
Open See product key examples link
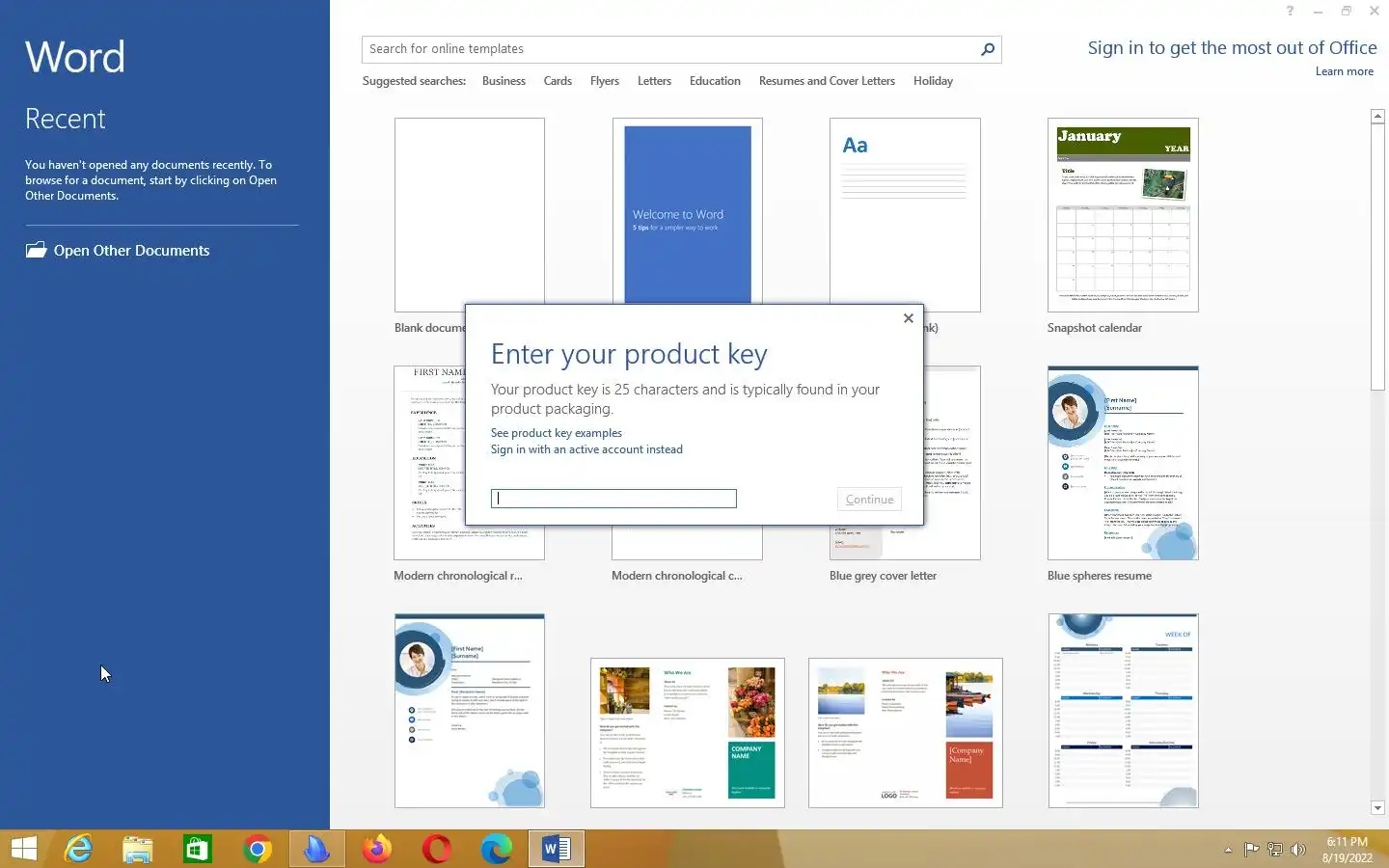tap(557, 433)
